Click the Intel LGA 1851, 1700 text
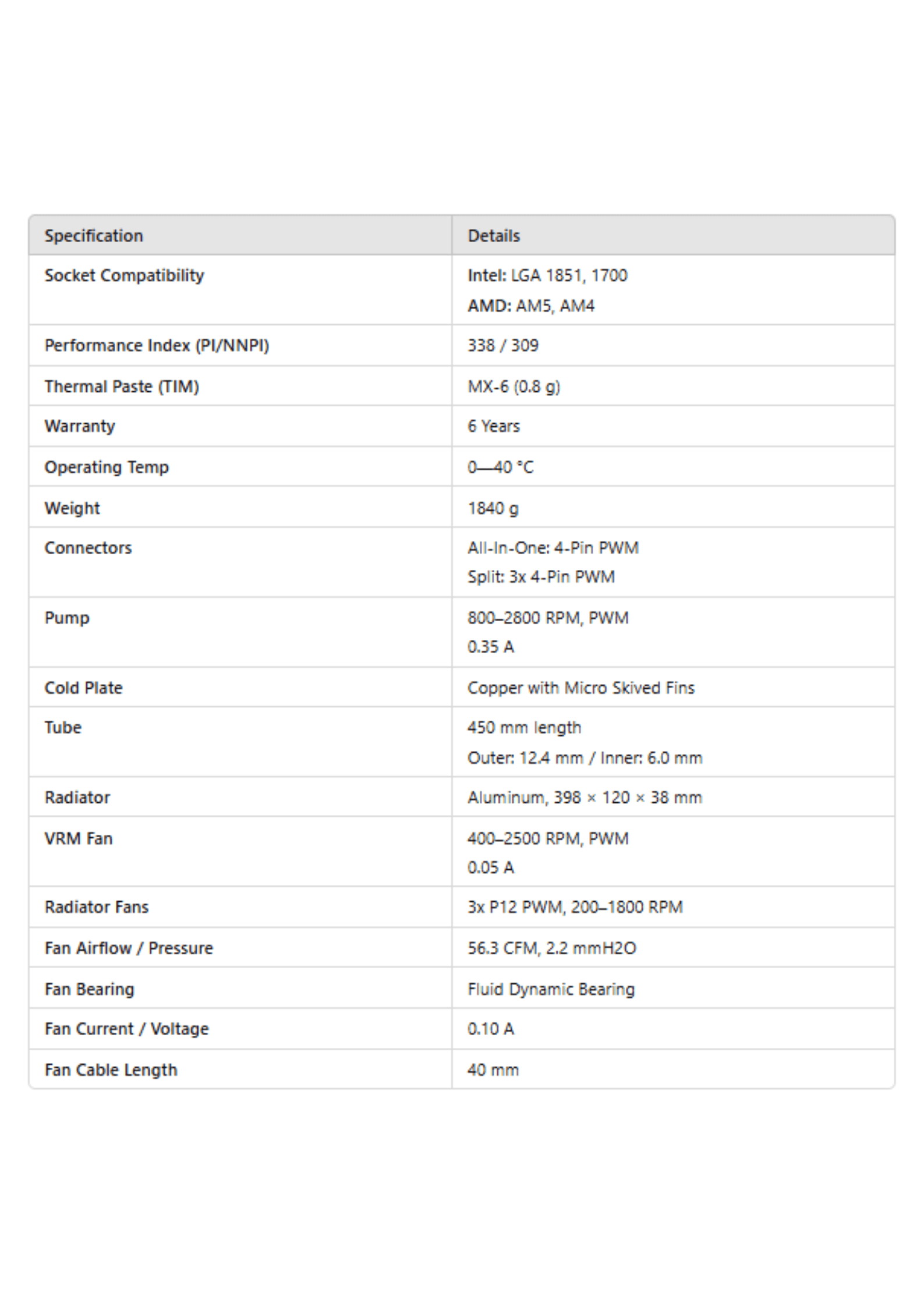This screenshot has width=924, height=1307. (547, 275)
